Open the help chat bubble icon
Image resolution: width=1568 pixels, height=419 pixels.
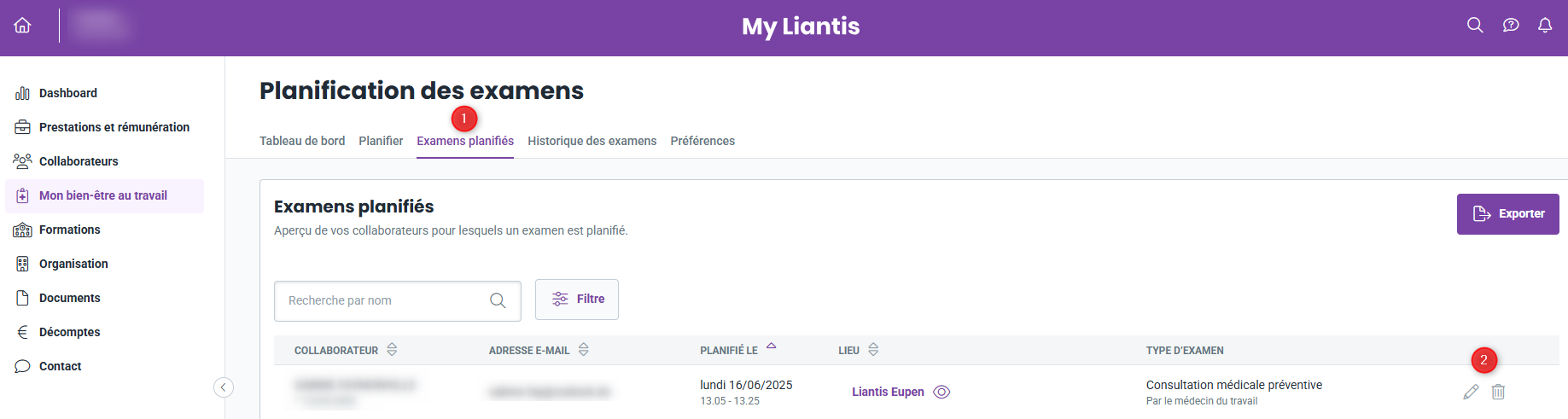coord(1511,26)
